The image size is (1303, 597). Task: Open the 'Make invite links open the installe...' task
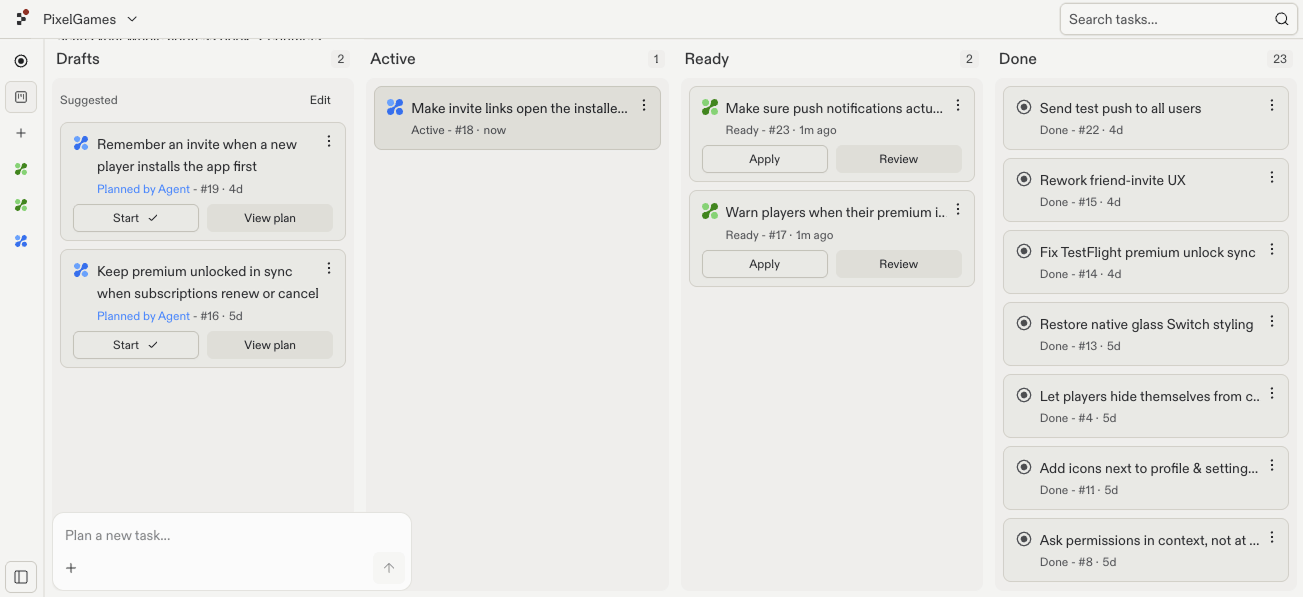[520, 108]
